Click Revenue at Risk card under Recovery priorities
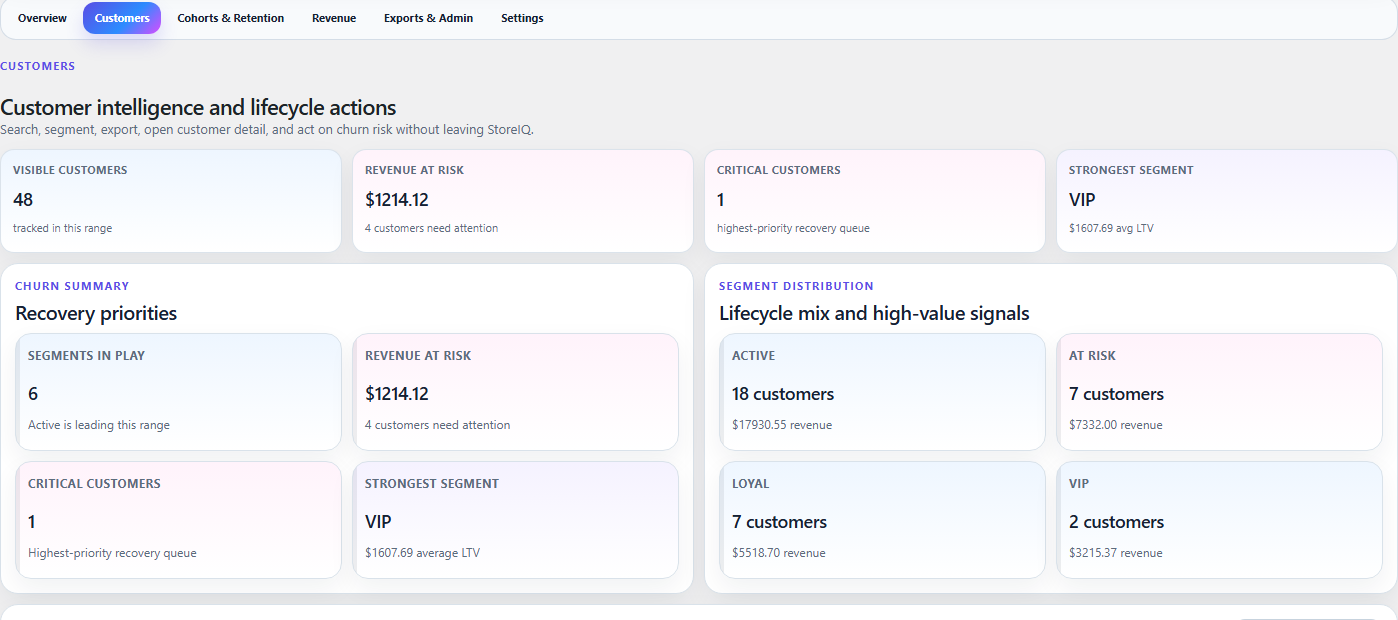Viewport: 1398px width, 620px height. tap(515, 392)
